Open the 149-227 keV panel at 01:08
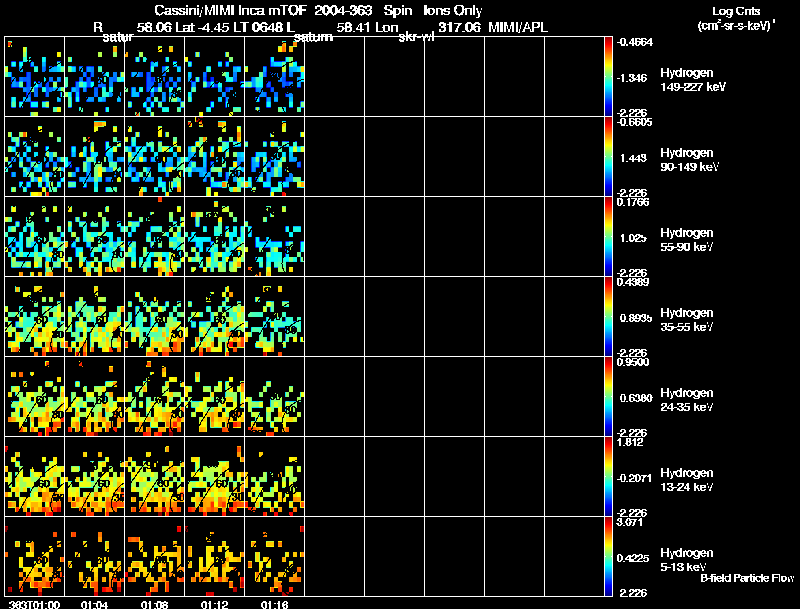Screen dimensions: 800x609 click(x=155, y=77)
